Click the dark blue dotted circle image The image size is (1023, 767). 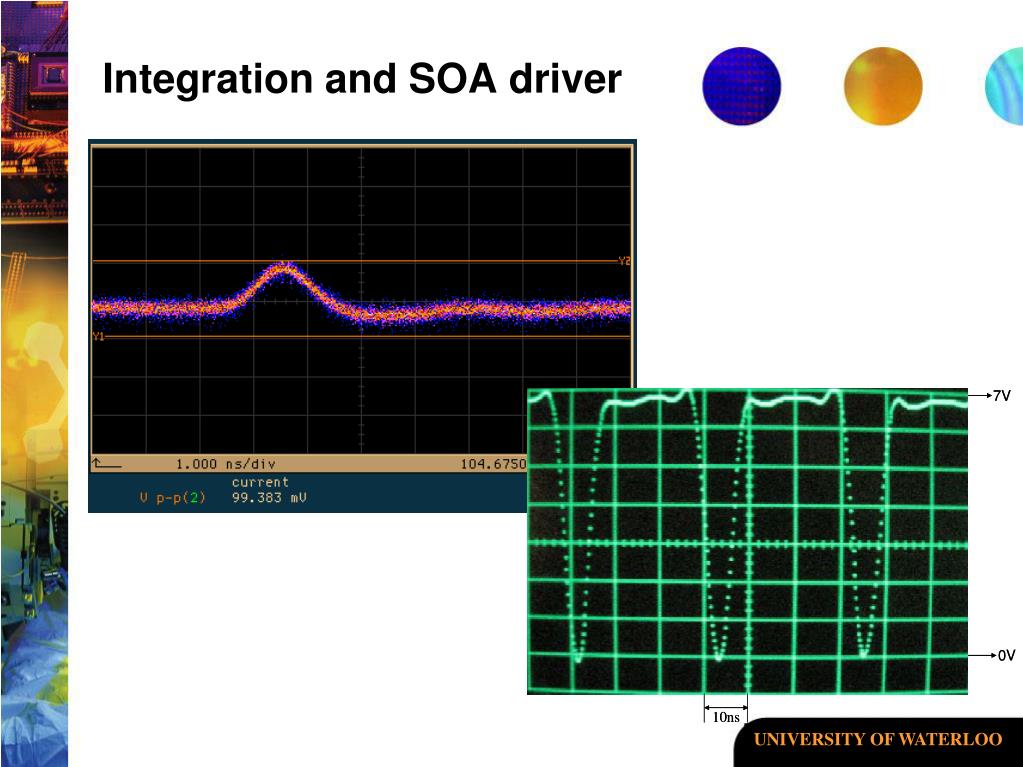741,85
